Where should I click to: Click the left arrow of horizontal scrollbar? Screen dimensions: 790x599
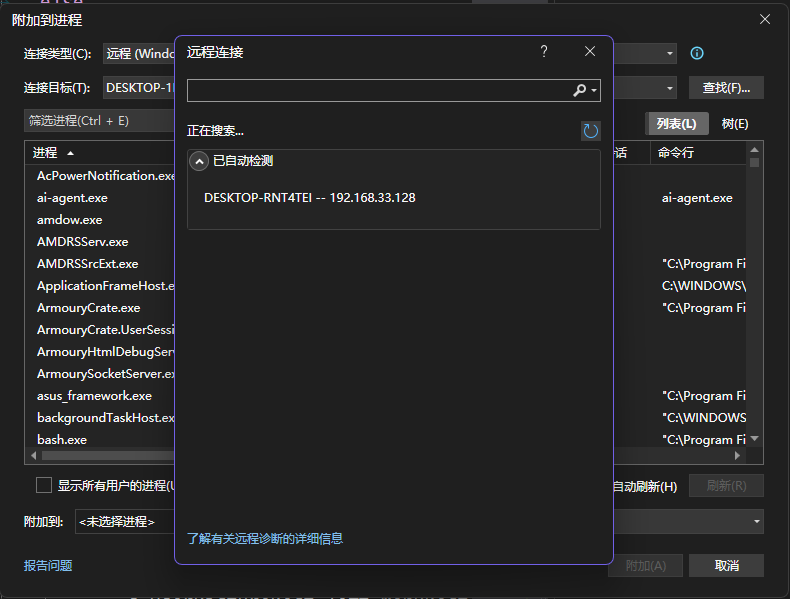click(x=33, y=455)
